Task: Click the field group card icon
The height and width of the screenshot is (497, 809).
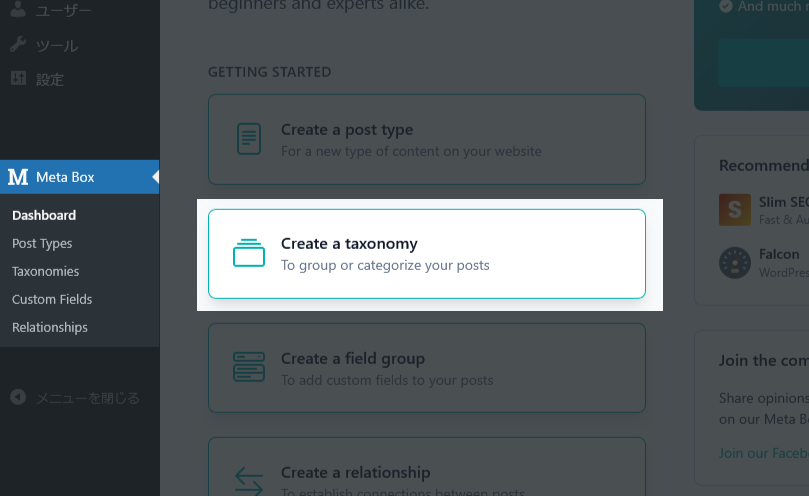Action: tap(248, 367)
